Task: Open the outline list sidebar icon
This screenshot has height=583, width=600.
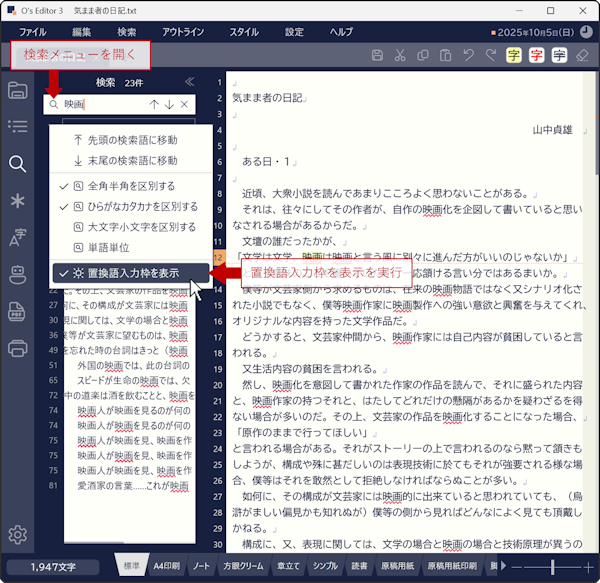Action: tap(17, 127)
